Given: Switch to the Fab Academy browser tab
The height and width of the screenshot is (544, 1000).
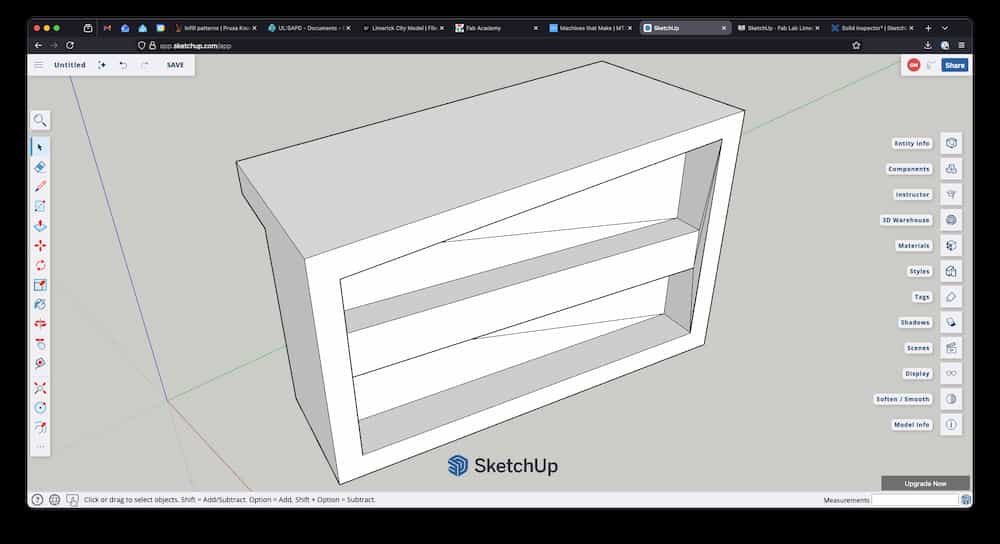Looking at the screenshot, I should 490,28.
